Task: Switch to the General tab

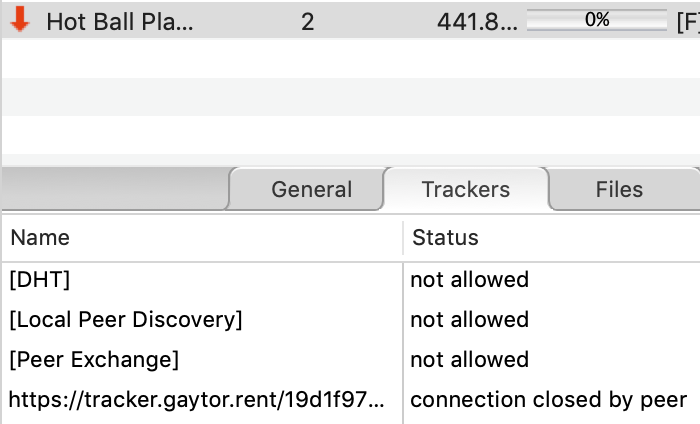Action: 312,189
